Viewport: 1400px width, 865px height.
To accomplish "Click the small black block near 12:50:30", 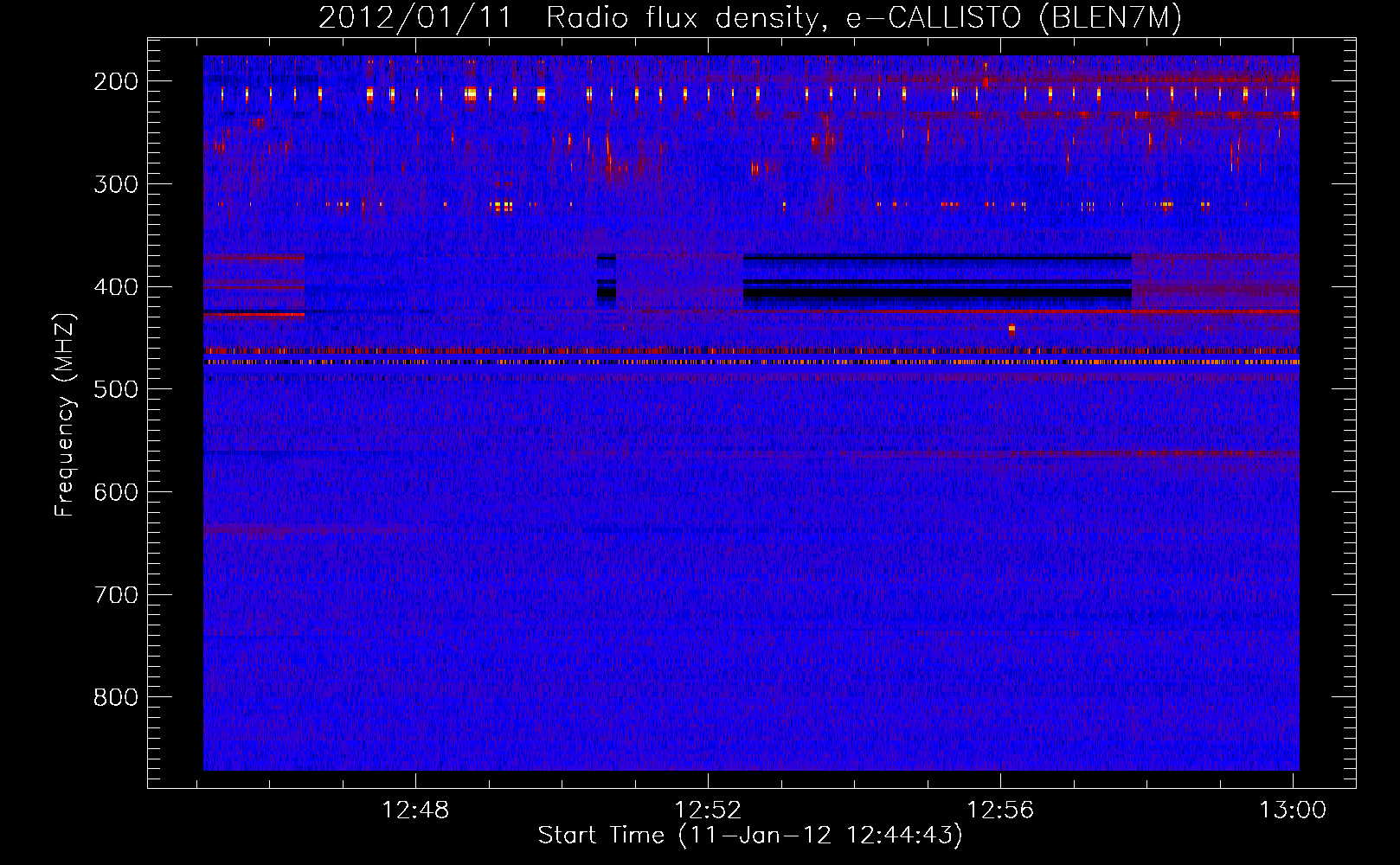I will pyautogui.click(x=607, y=293).
